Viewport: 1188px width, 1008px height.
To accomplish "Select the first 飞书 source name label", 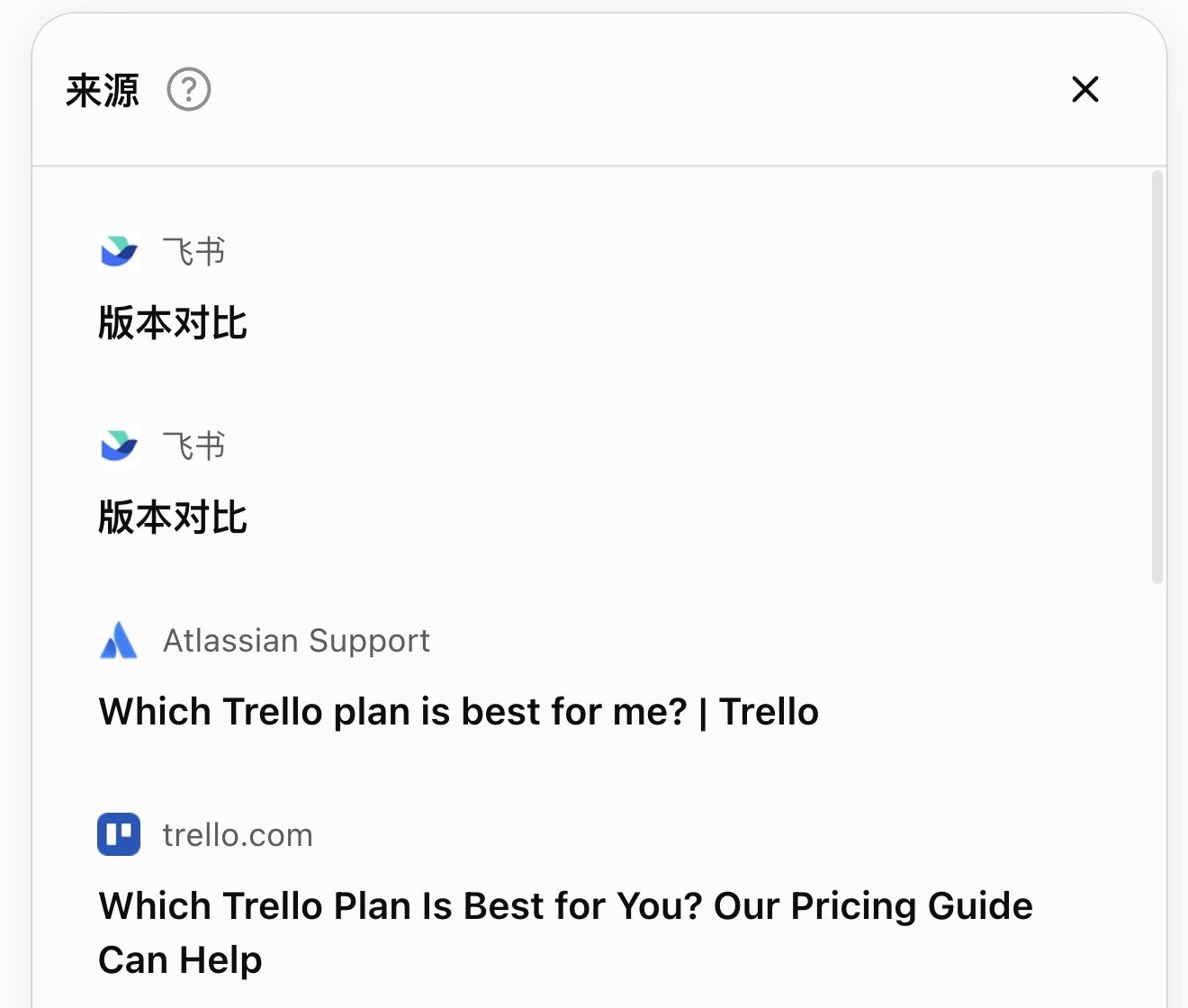I will coord(193,251).
